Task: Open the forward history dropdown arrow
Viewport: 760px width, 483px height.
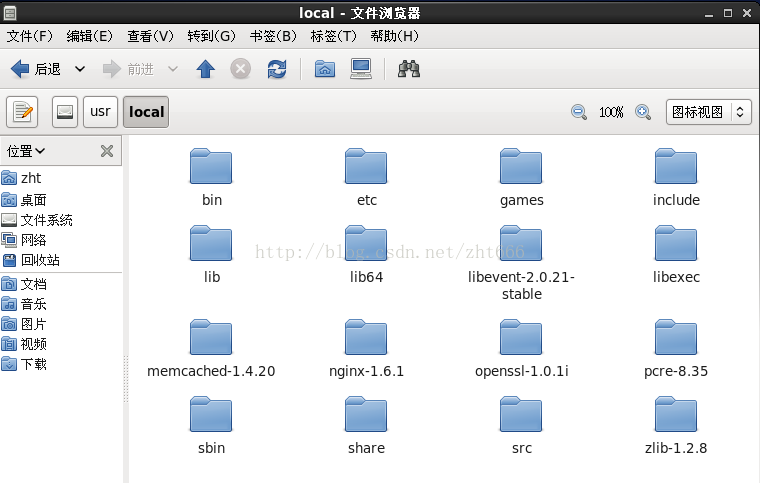Action: click(x=173, y=69)
